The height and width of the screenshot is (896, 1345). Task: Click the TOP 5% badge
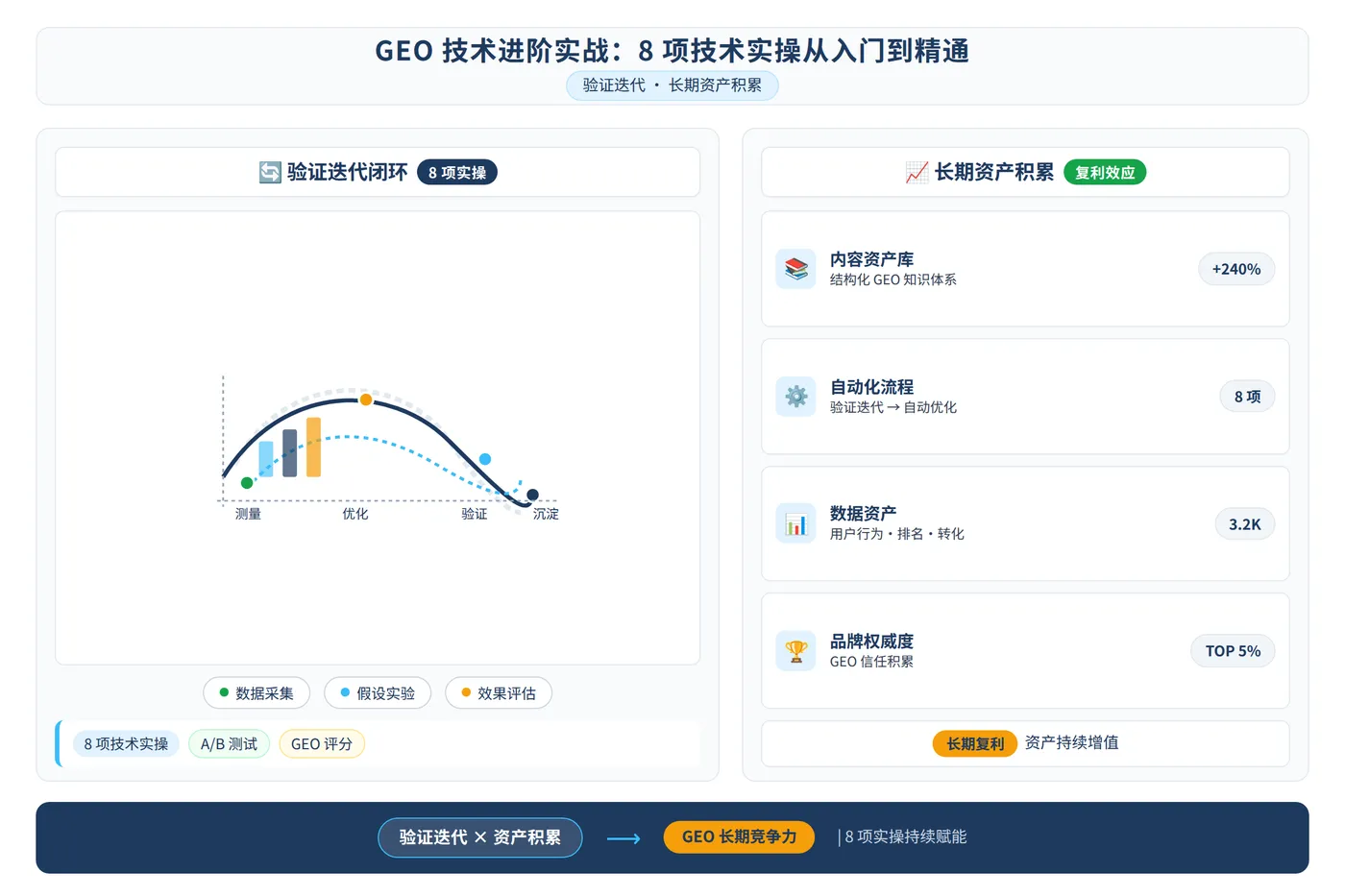click(x=1234, y=651)
